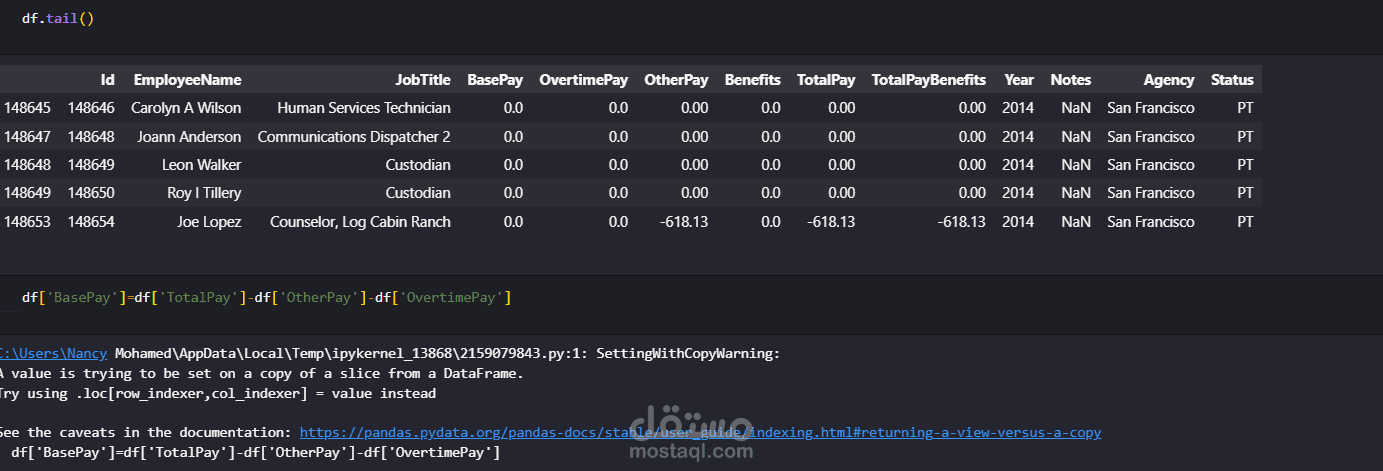The width and height of the screenshot is (1383, 471).
Task: Open the pandas documentation link
Action: pos(700,432)
